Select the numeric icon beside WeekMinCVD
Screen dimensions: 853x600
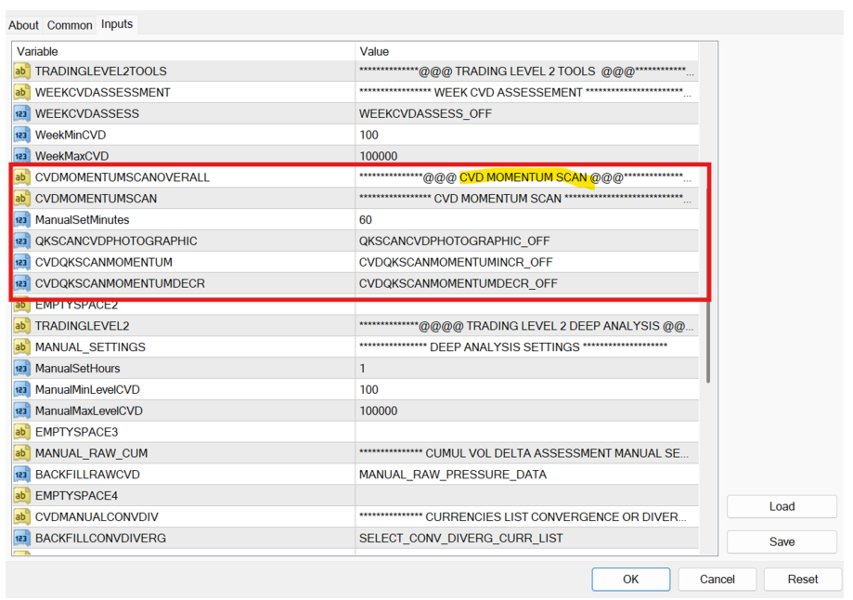pyautogui.click(x=21, y=135)
